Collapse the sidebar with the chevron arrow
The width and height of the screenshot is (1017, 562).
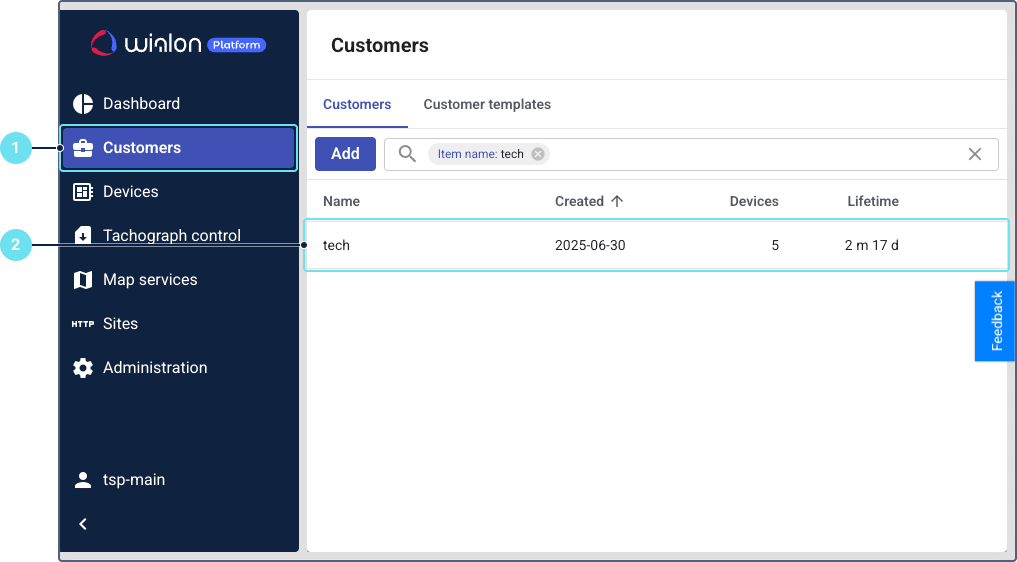tap(83, 524)
